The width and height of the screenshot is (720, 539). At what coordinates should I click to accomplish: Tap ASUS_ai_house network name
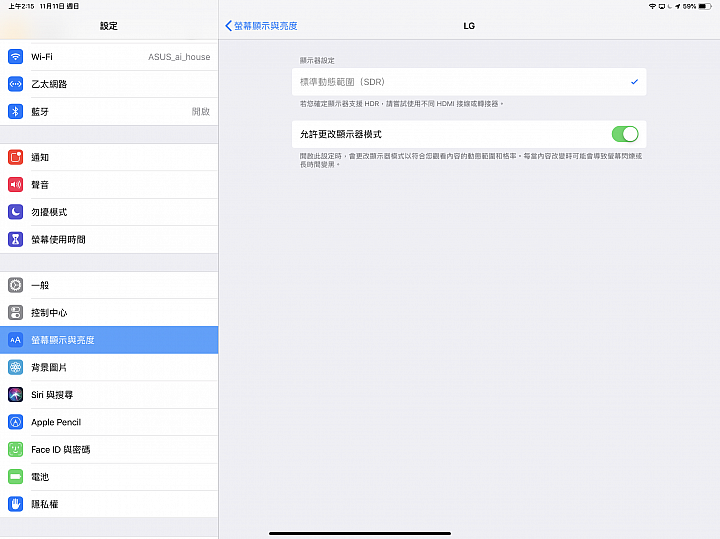click(x=179, y=57)
